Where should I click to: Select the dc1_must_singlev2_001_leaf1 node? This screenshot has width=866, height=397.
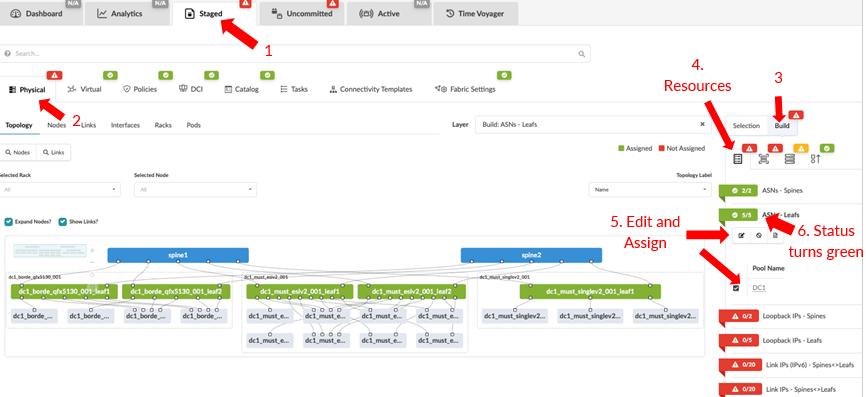[590, 292]
